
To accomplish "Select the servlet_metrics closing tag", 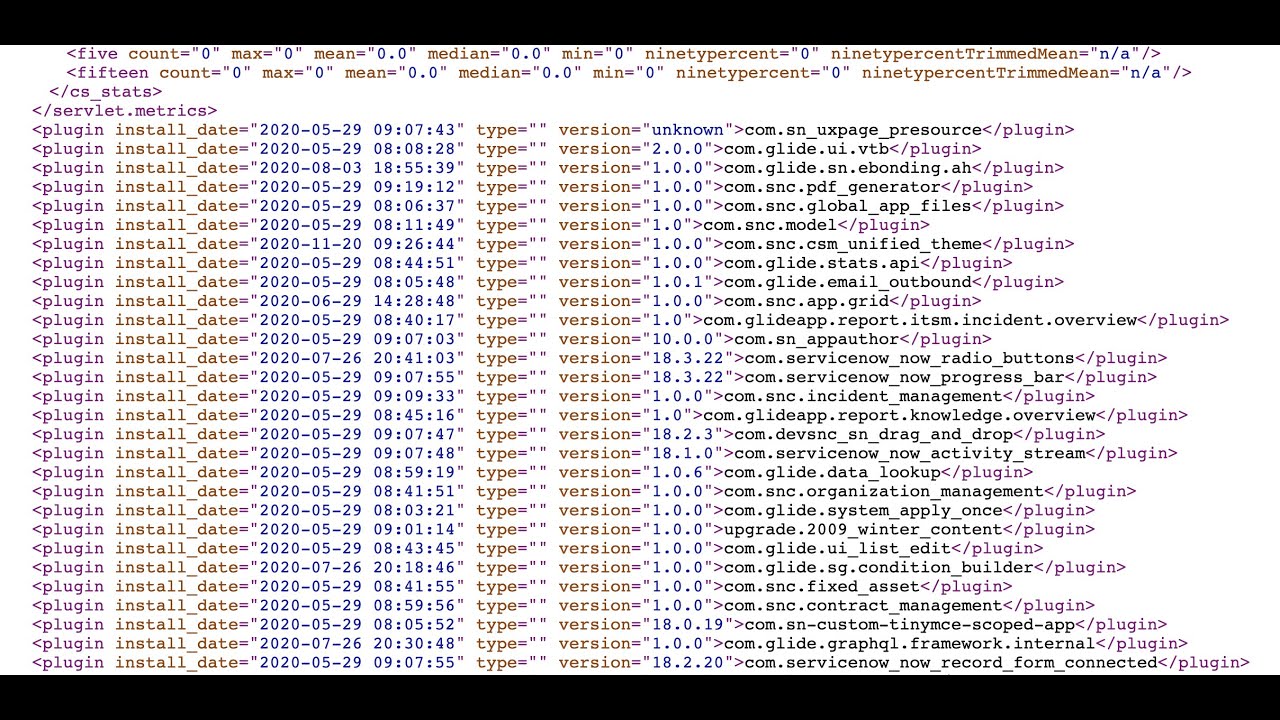I will point(122,110).
